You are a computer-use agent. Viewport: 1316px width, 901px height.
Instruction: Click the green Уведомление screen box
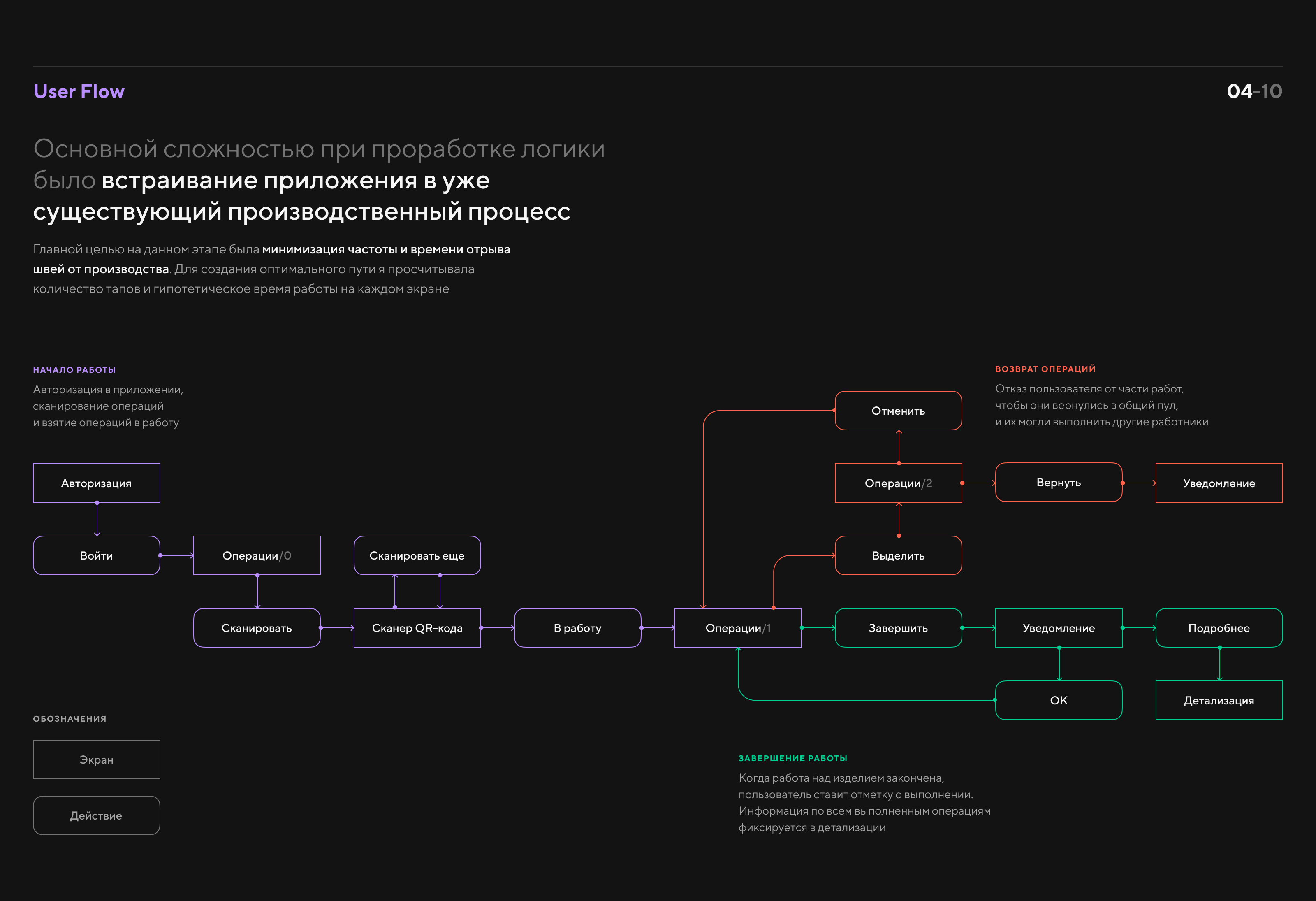[1058, 628]
